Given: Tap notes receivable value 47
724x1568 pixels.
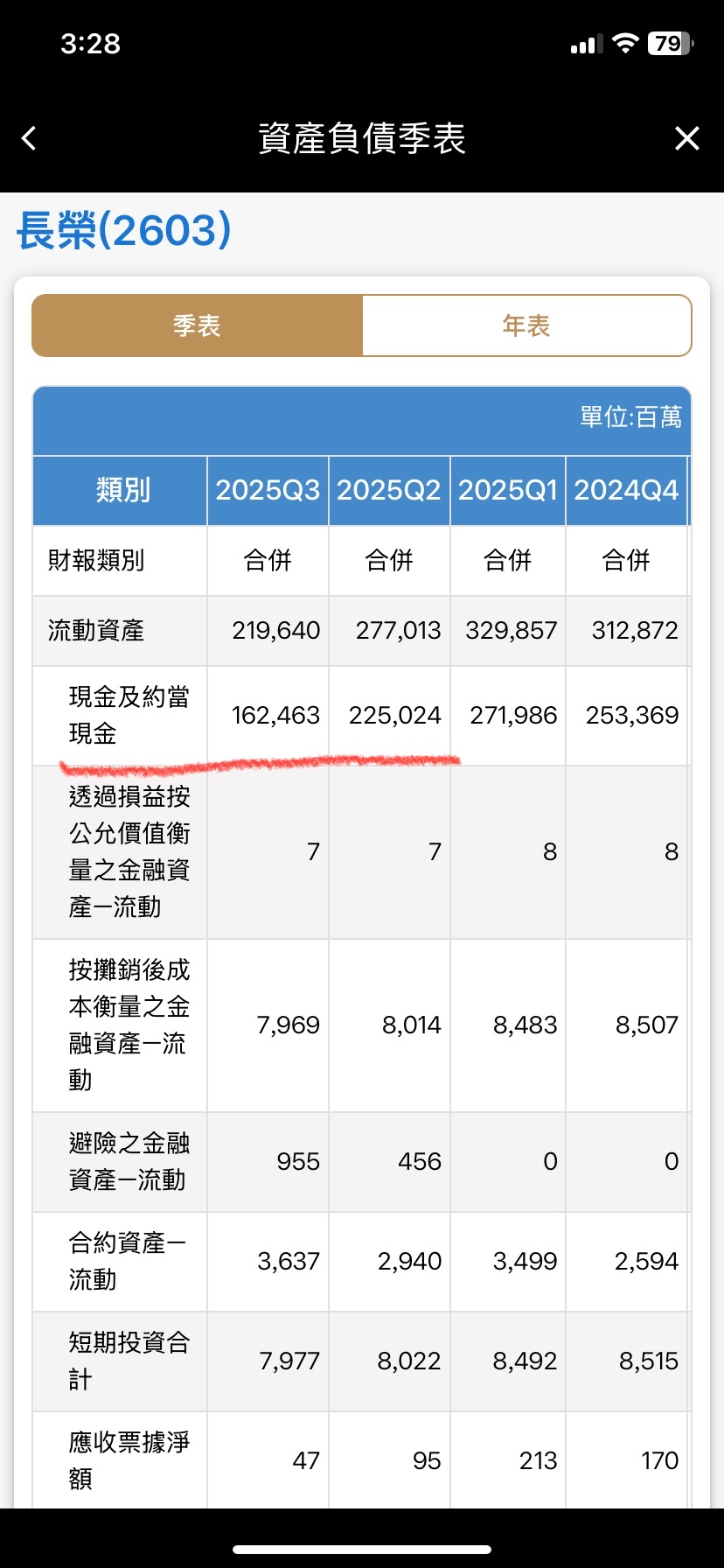Looking at the screenshot, I should 306,1460.
